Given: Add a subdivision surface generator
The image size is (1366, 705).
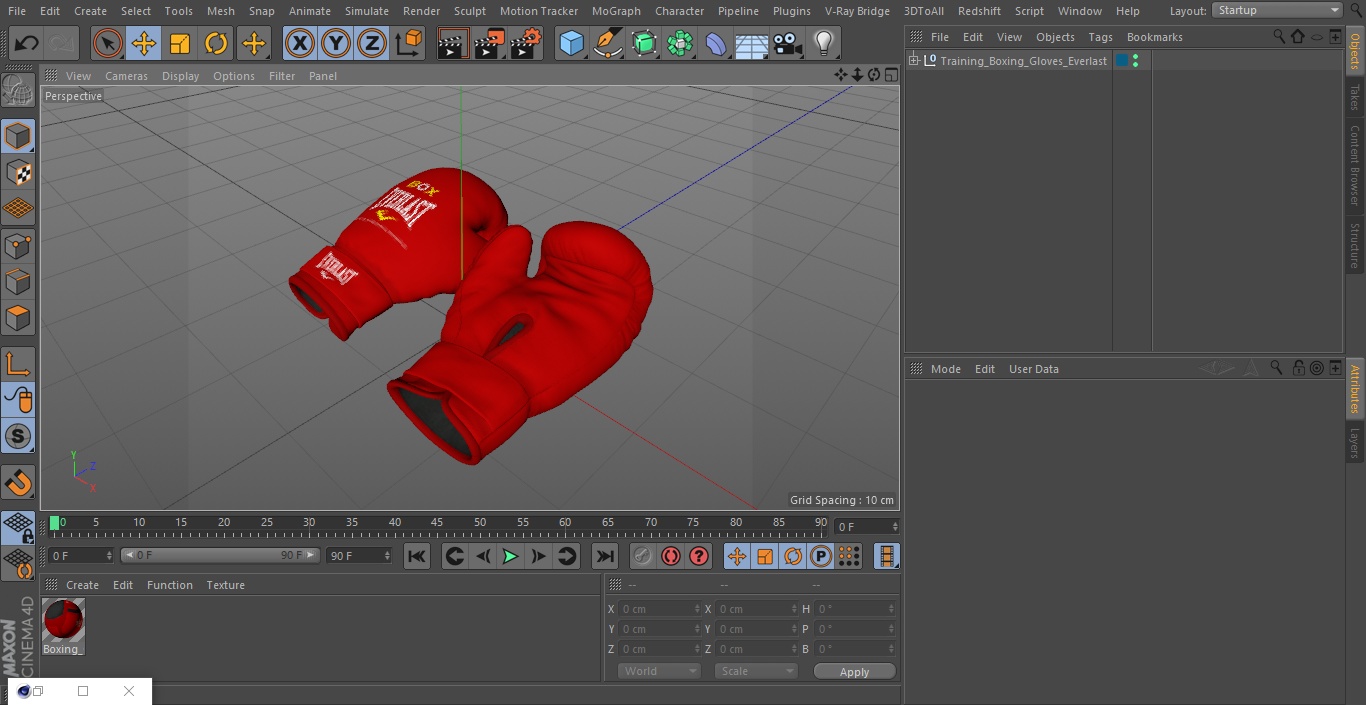Looking at the screenshot, I should point(644,43).
